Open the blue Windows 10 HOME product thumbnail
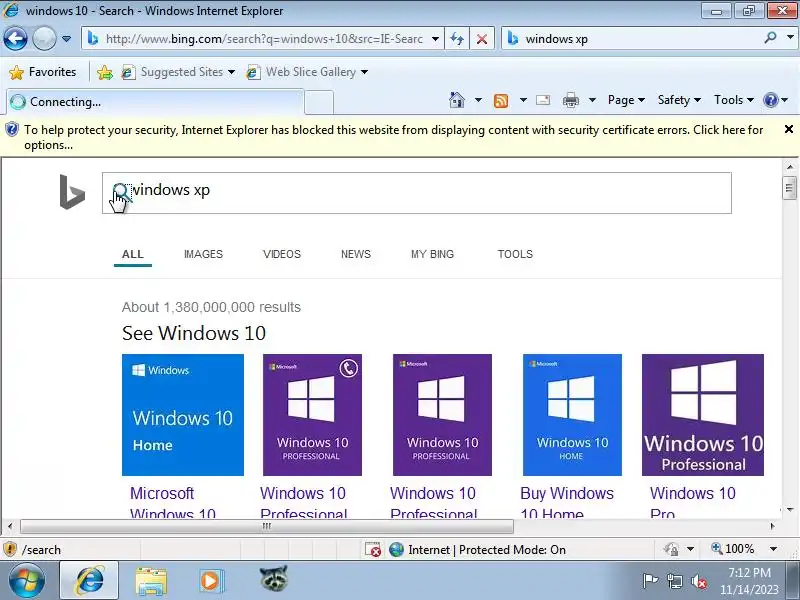 (x=572, y=415)
